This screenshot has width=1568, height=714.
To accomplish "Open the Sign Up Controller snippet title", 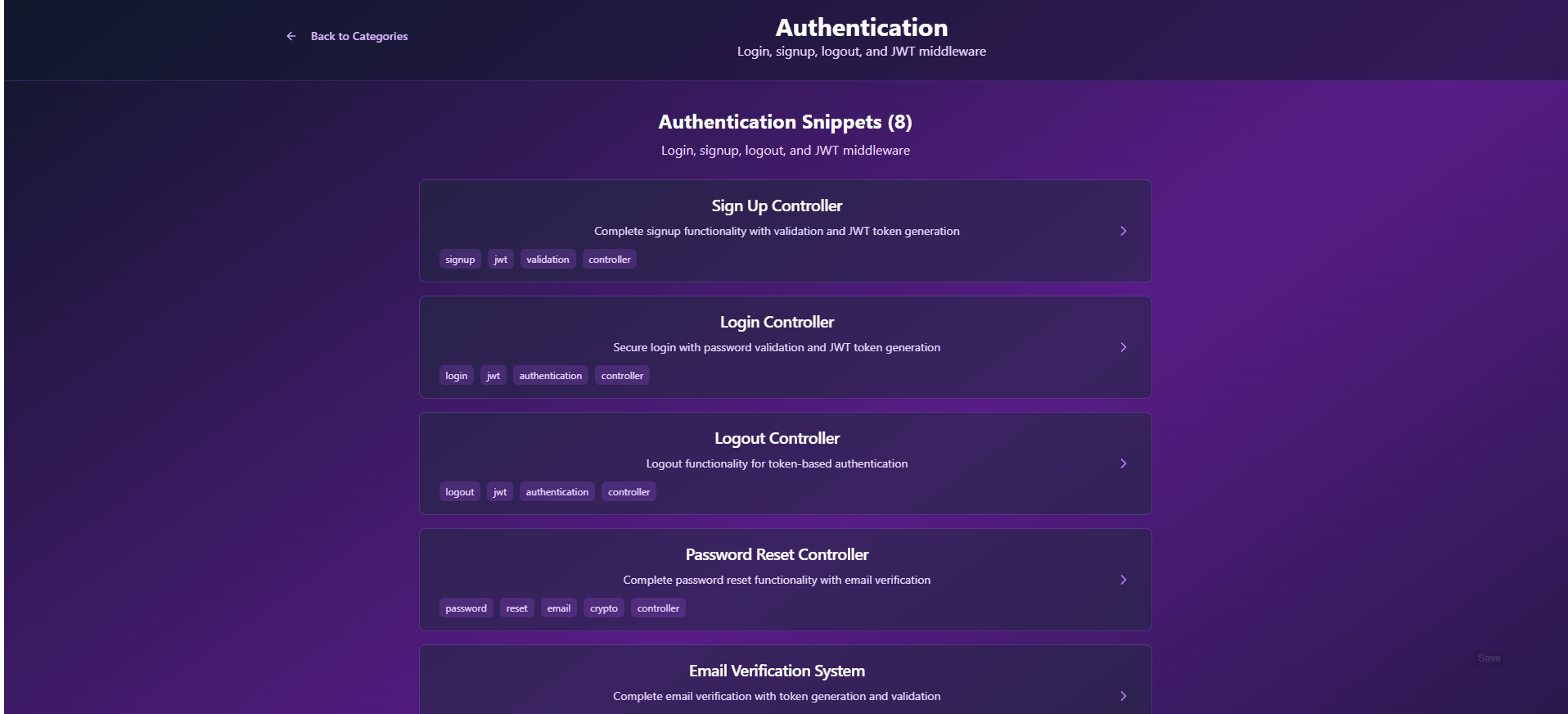I will click(777, 206).
